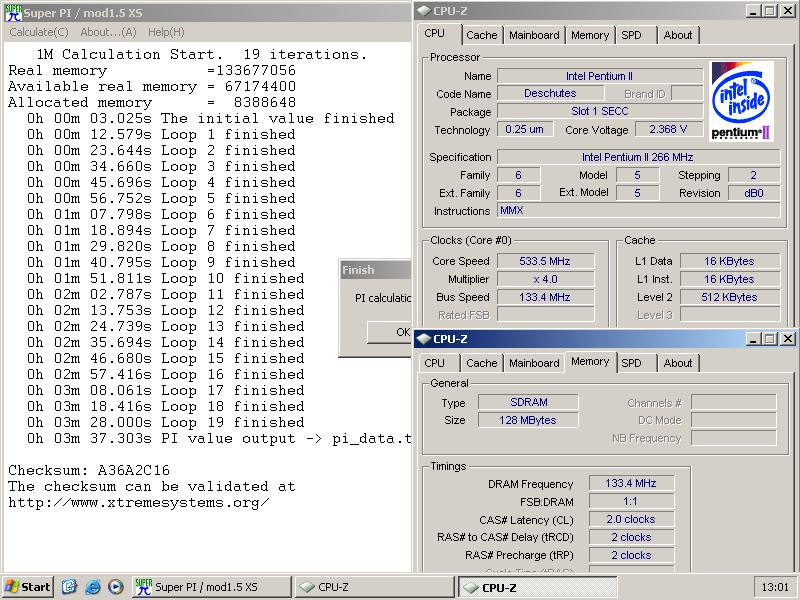Open About tab in lower CPU-Z window
The height and width of the screenshot is (600, 800).
coord(678,363)
